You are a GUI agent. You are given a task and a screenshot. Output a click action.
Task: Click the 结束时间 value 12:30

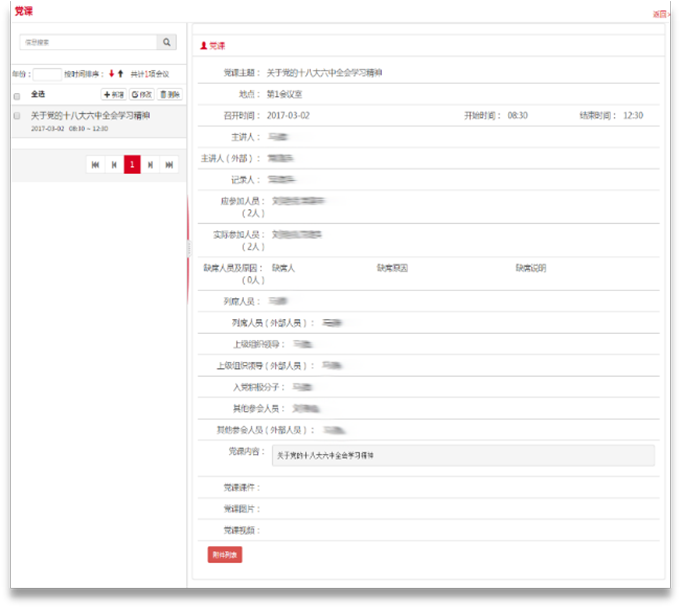click(x=633, y=115)
